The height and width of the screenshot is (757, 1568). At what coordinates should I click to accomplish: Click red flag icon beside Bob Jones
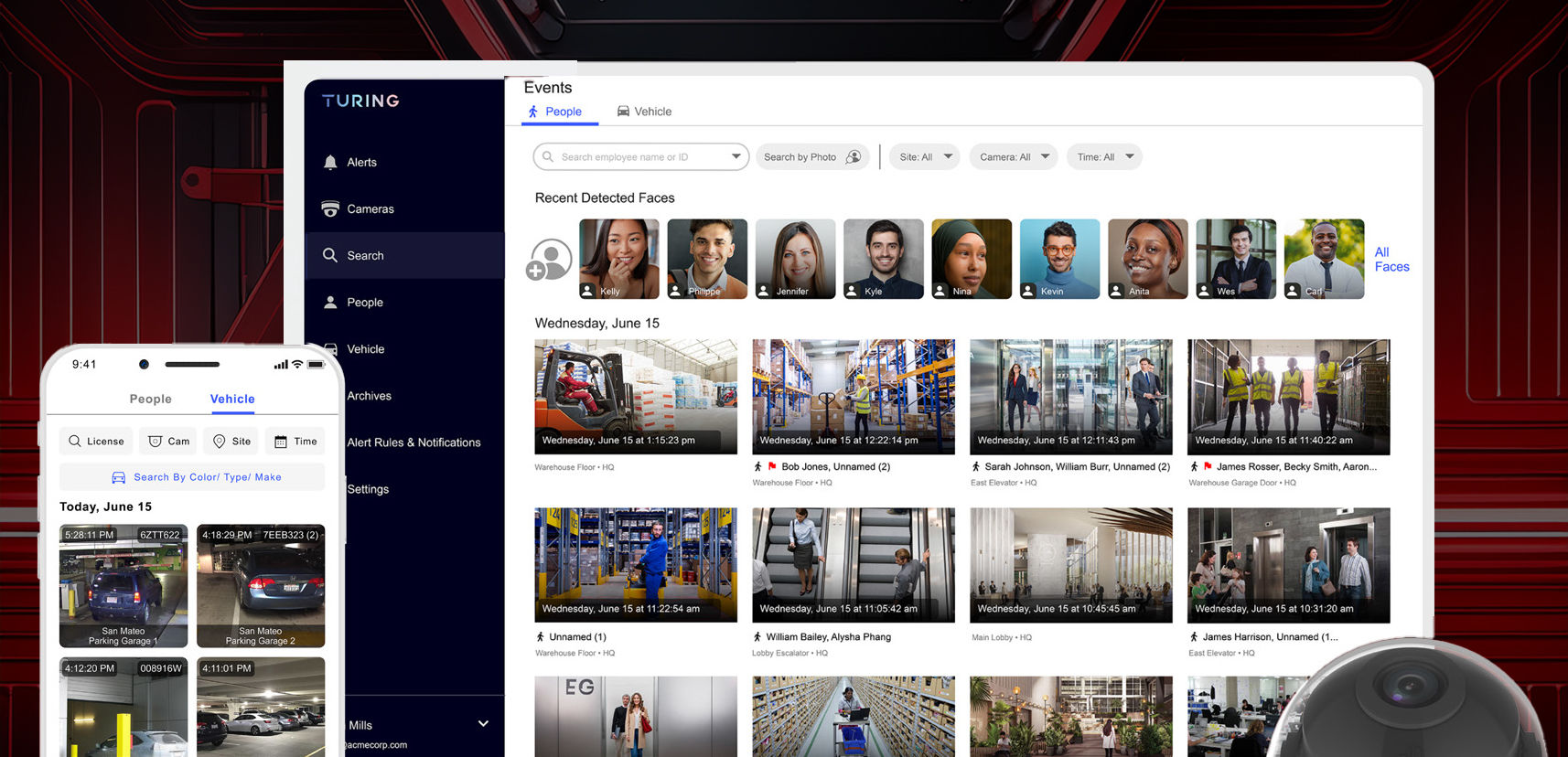coord(772,466)
